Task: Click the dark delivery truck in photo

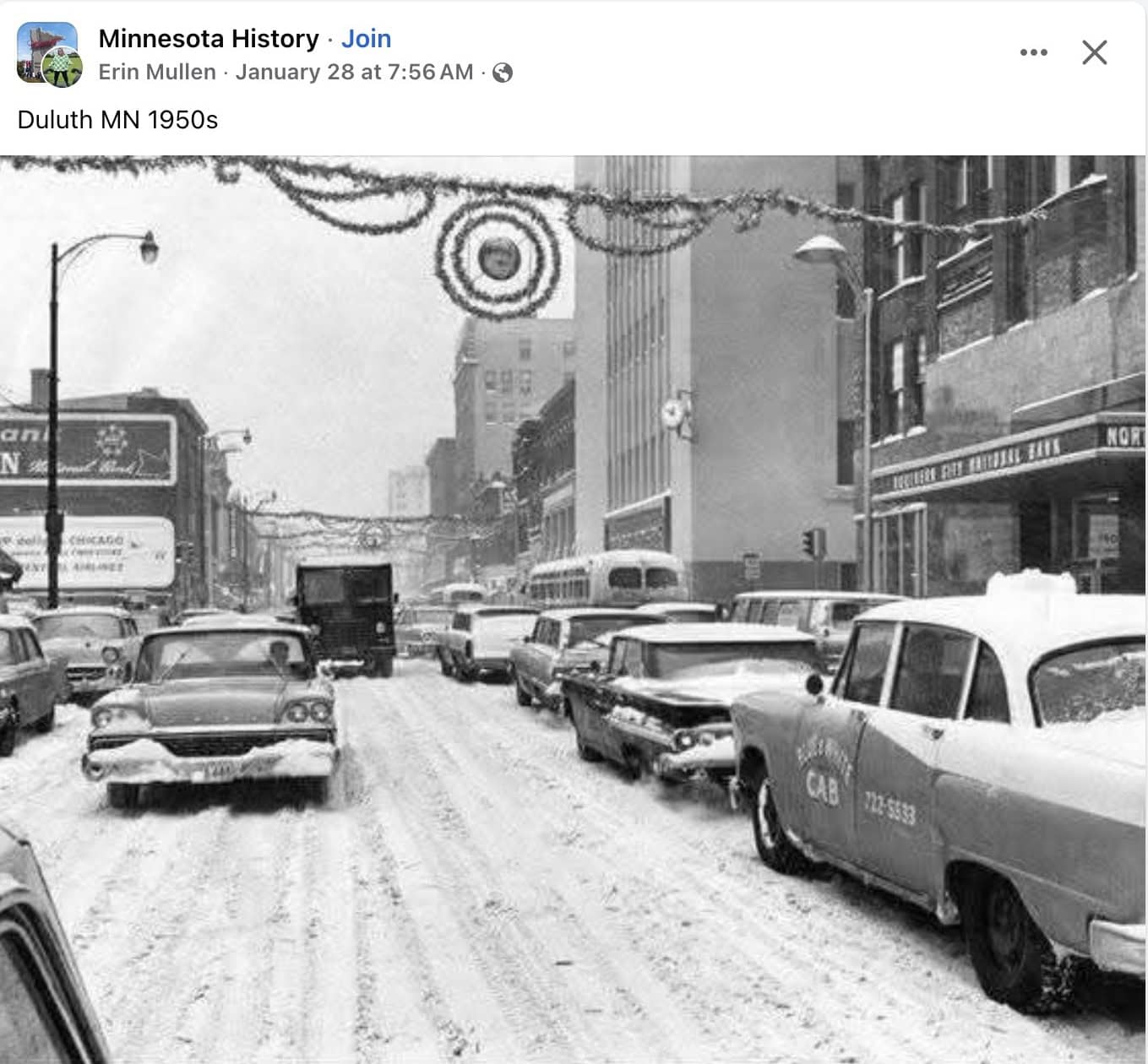Action: coord(345,618)
